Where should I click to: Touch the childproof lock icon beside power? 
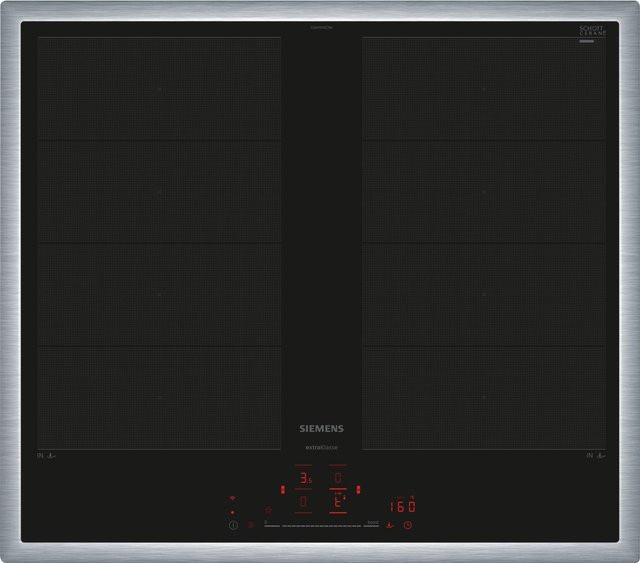coord(251,525)
